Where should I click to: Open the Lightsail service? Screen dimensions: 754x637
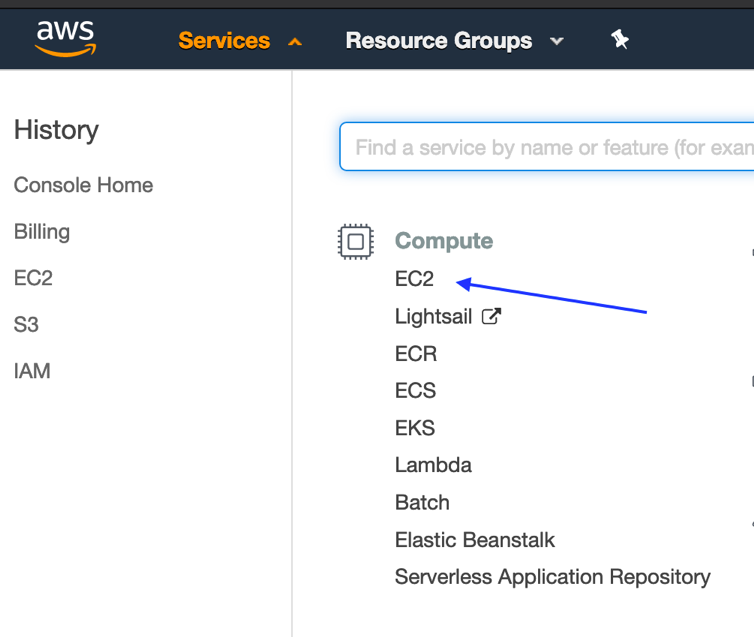(434, 317)
